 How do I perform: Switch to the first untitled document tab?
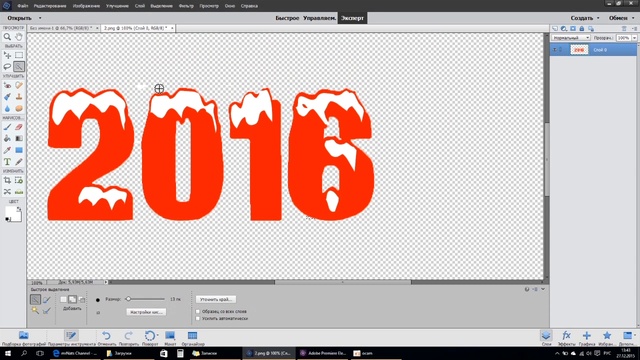click(61, 28)
